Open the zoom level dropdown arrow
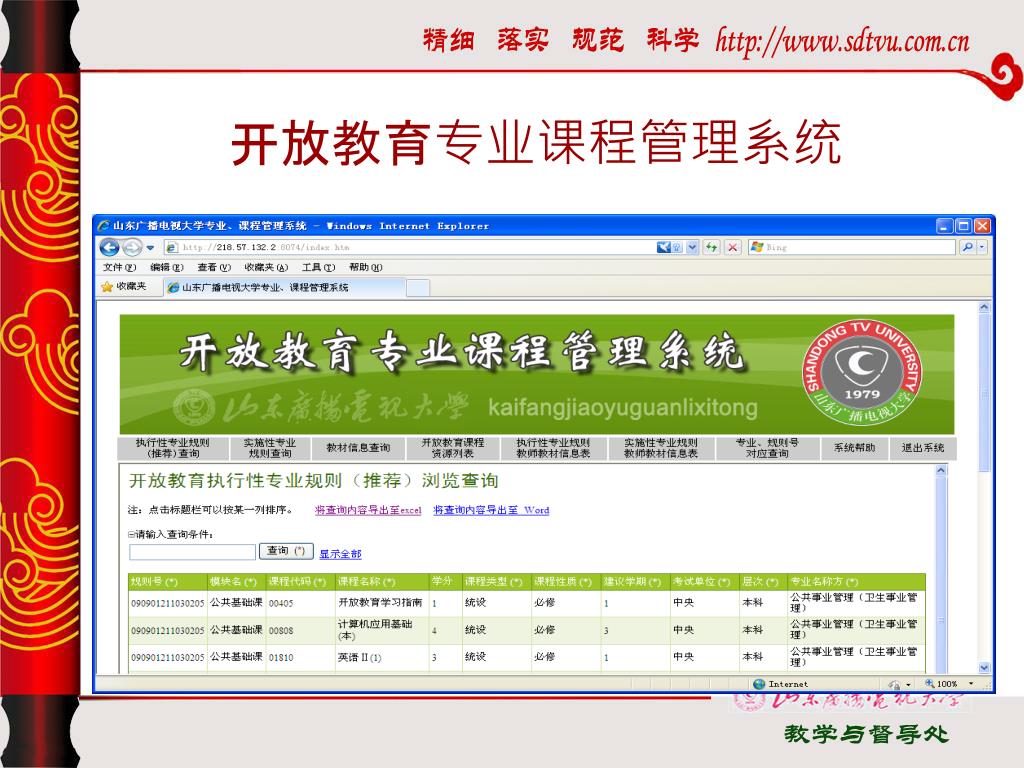 click(971, 684)
